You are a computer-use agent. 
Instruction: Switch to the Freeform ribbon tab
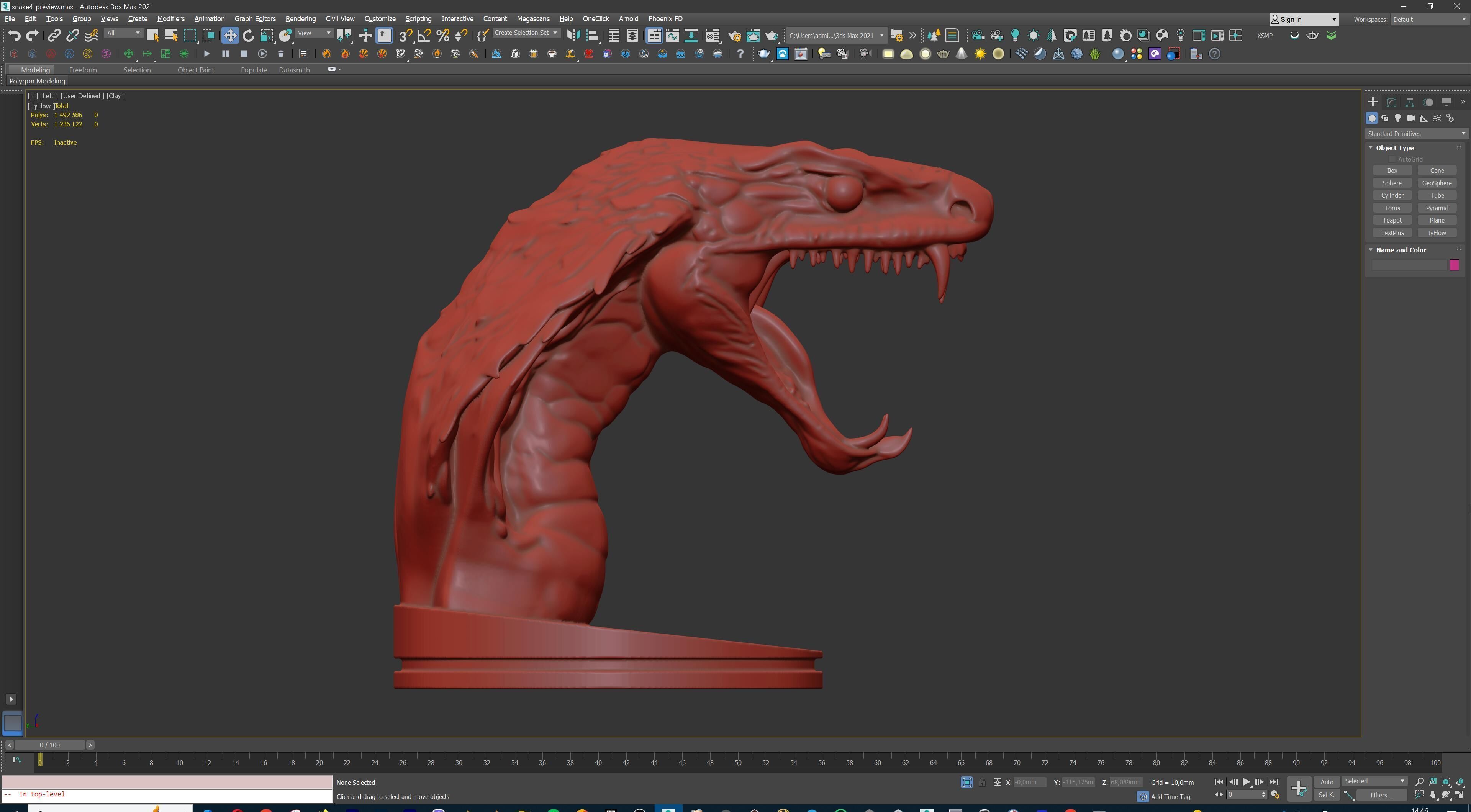83,70
